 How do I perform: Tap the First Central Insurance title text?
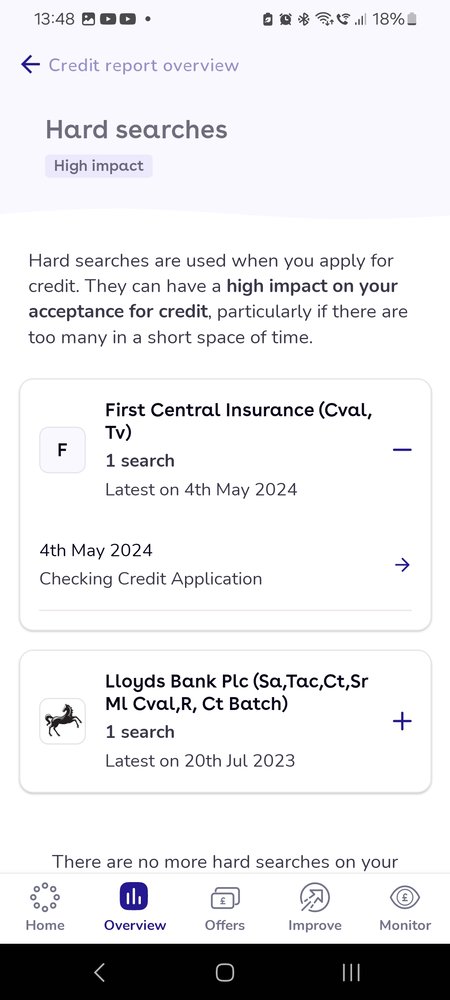239,420
